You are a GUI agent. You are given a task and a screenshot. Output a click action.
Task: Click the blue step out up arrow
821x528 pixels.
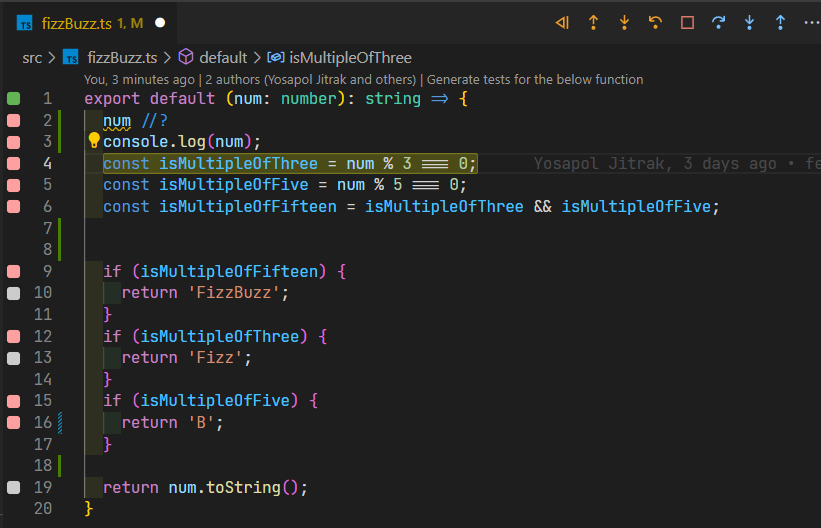780,22
